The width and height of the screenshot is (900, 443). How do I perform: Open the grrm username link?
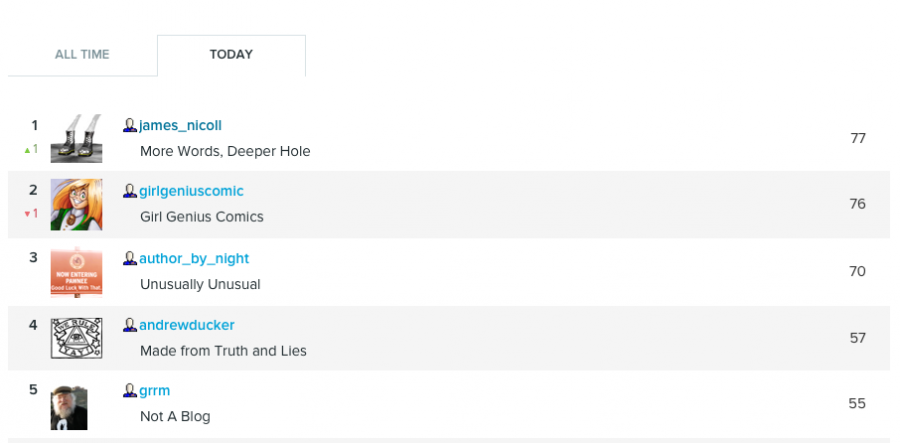154,391
